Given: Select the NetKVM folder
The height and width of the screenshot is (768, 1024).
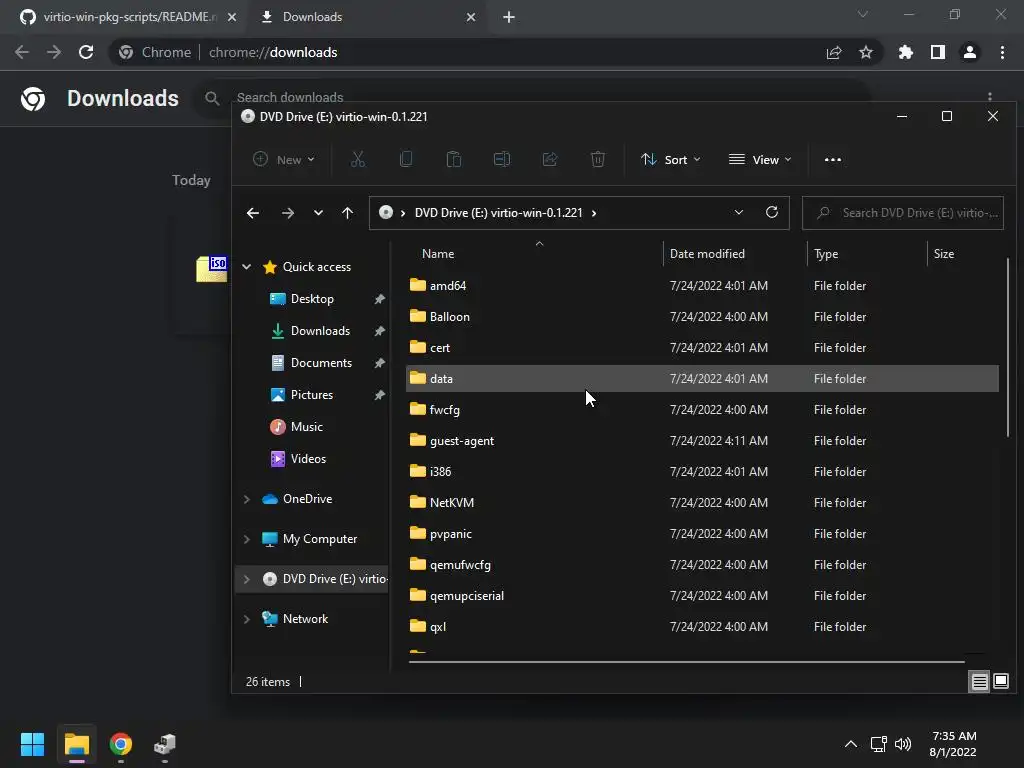Looking at the screenshot, I should (702, 503).
